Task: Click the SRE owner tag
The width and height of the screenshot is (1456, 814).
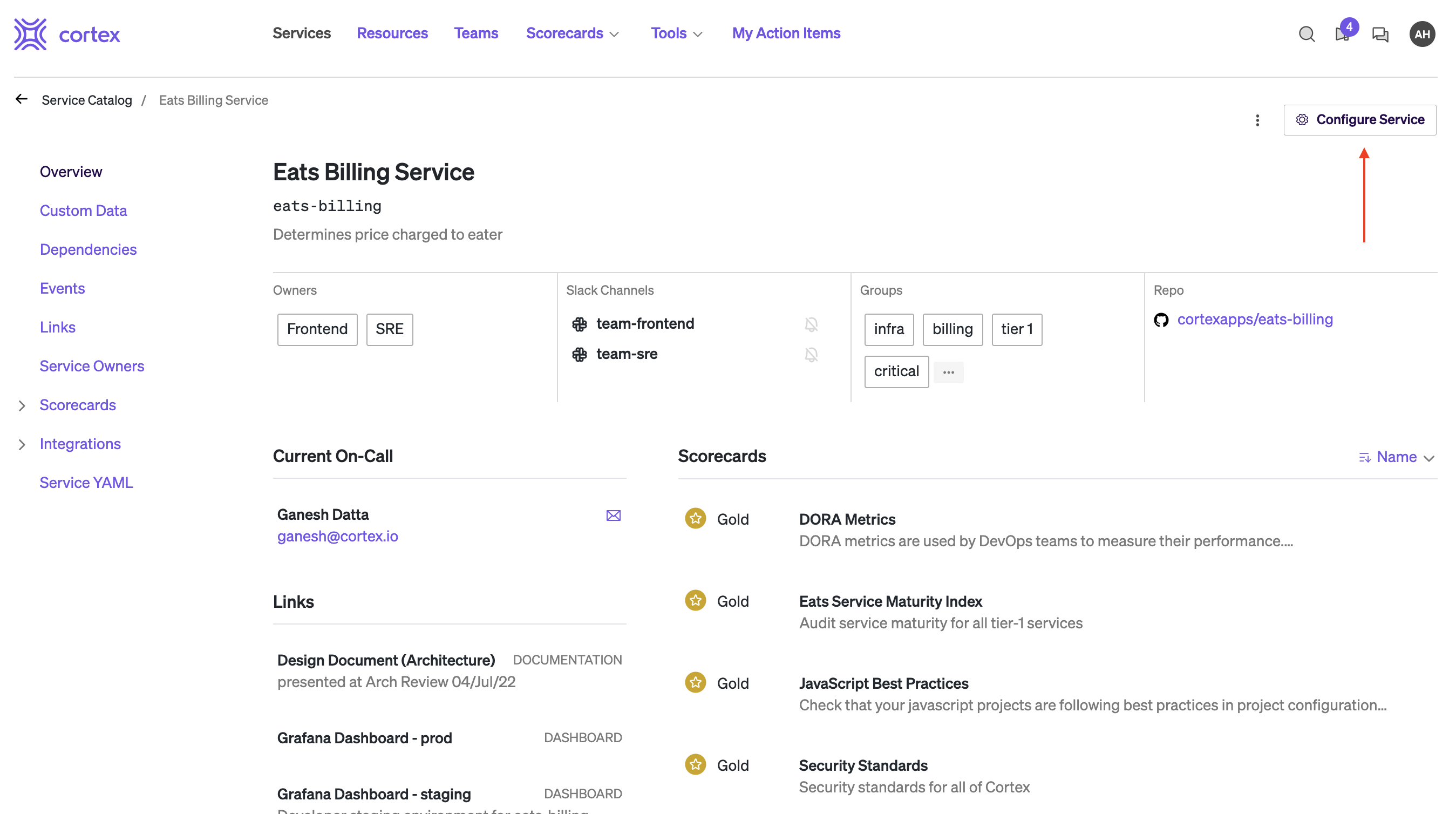Action: coord(390,330)
